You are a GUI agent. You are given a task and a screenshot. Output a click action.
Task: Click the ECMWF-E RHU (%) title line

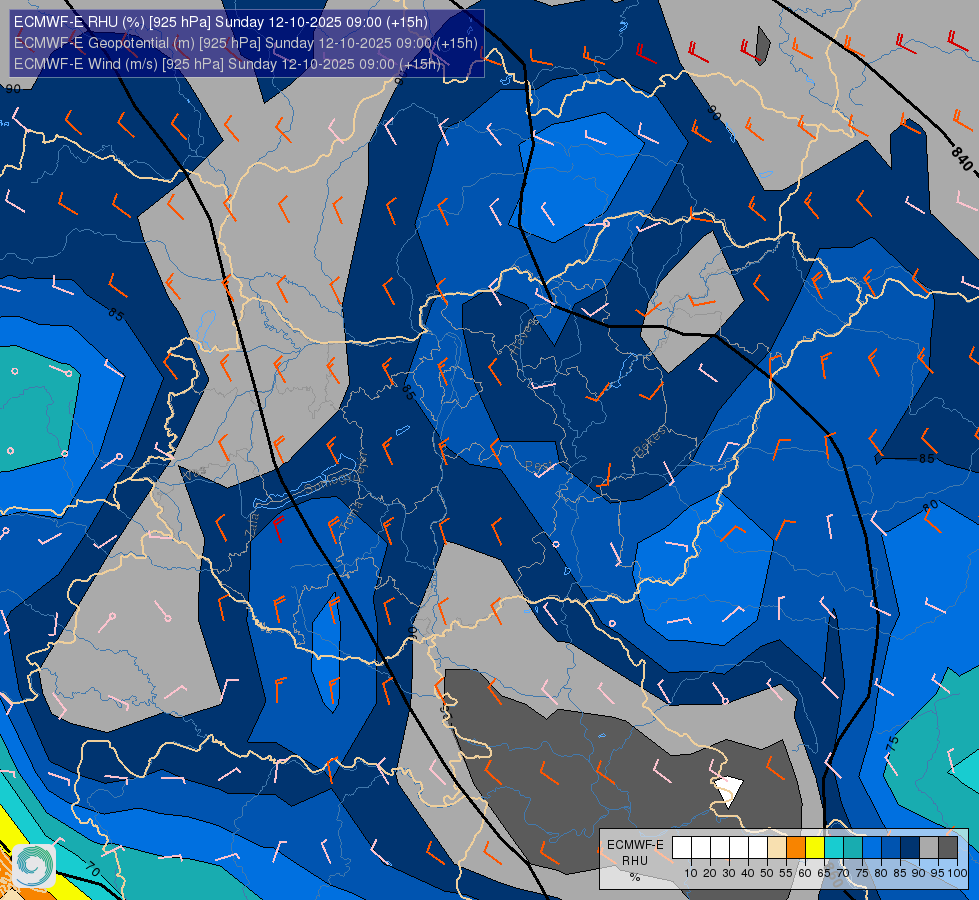click(x=221, y=22)
